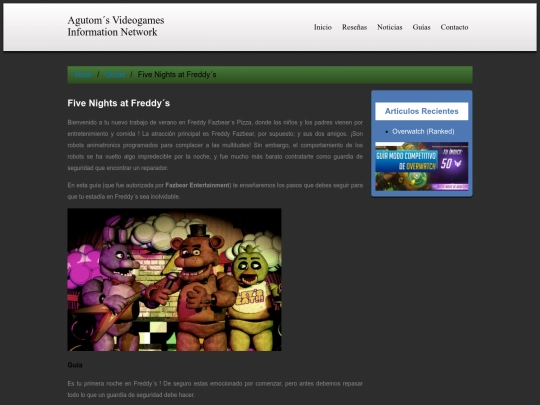The height and width of the screenshot is (405, 540).
Task: Click paragraph starting 'Bienvenido a tu nuevo trabajo'
Action: point(215,145)
